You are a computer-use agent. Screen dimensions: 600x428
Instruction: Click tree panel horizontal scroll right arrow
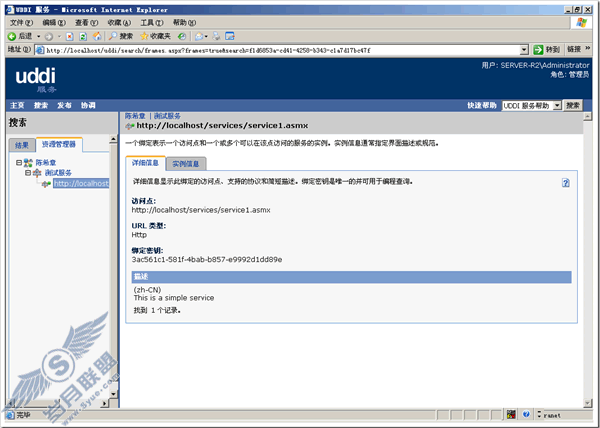[x=105, y=403]
